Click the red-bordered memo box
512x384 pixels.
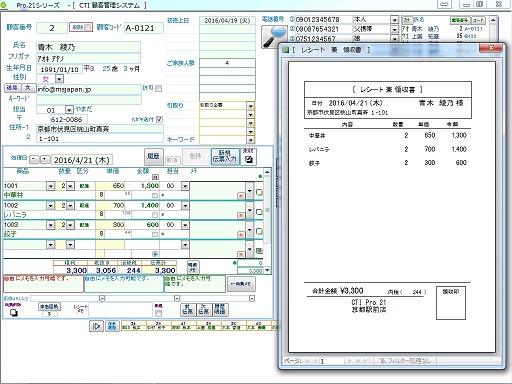[43, 284]
